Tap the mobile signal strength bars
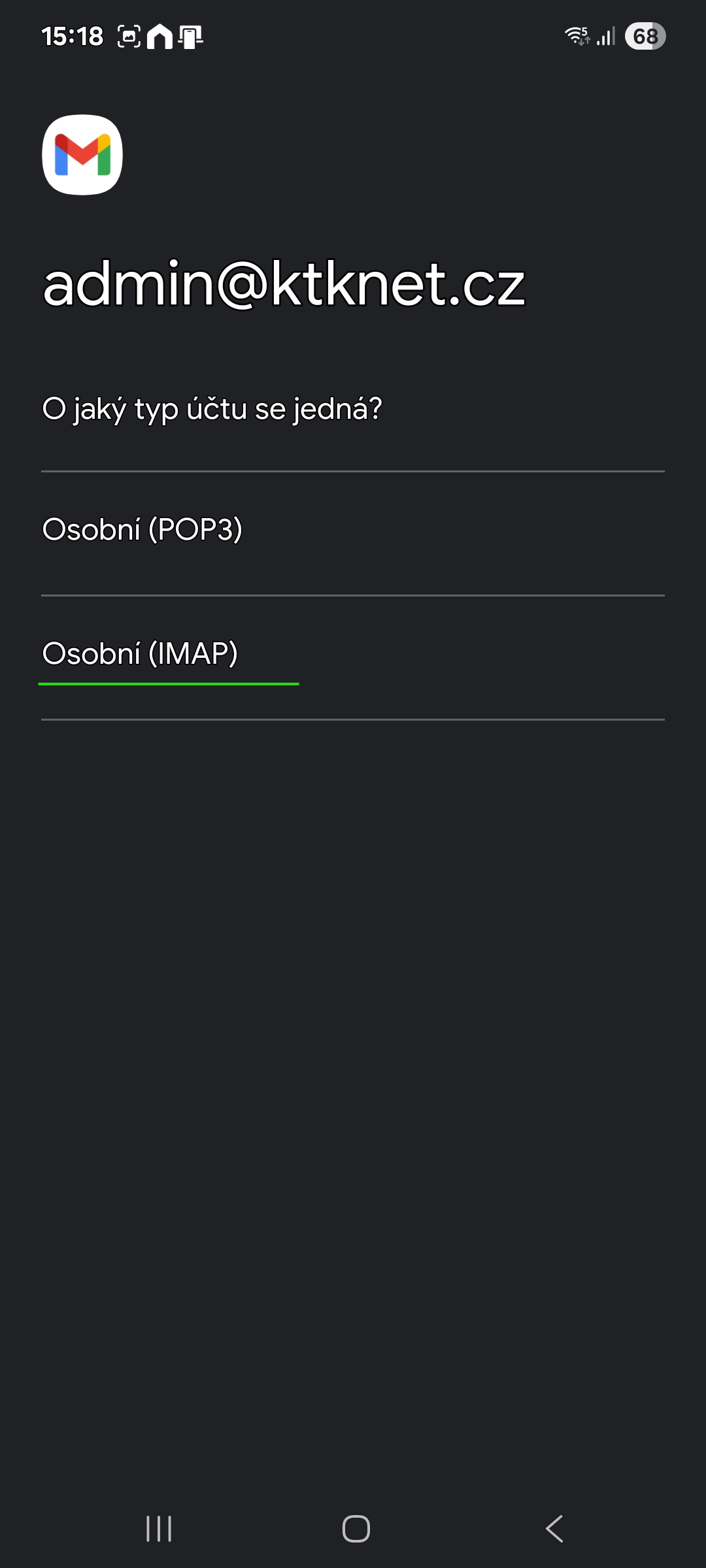 607,36
